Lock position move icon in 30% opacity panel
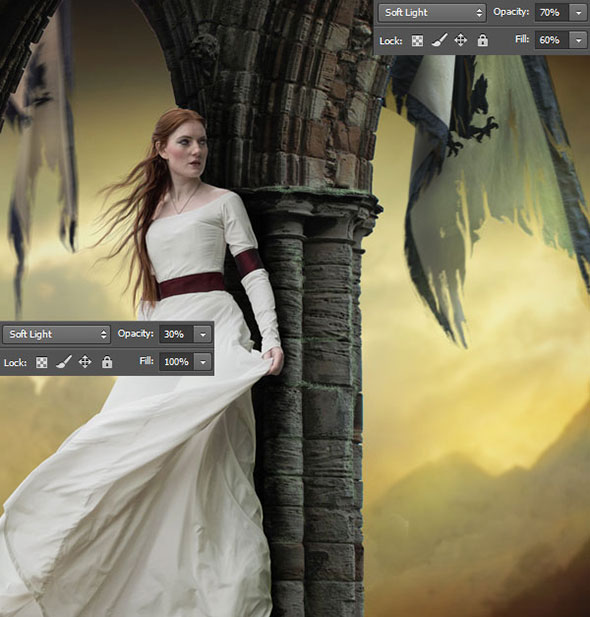 tap(85, 362)
